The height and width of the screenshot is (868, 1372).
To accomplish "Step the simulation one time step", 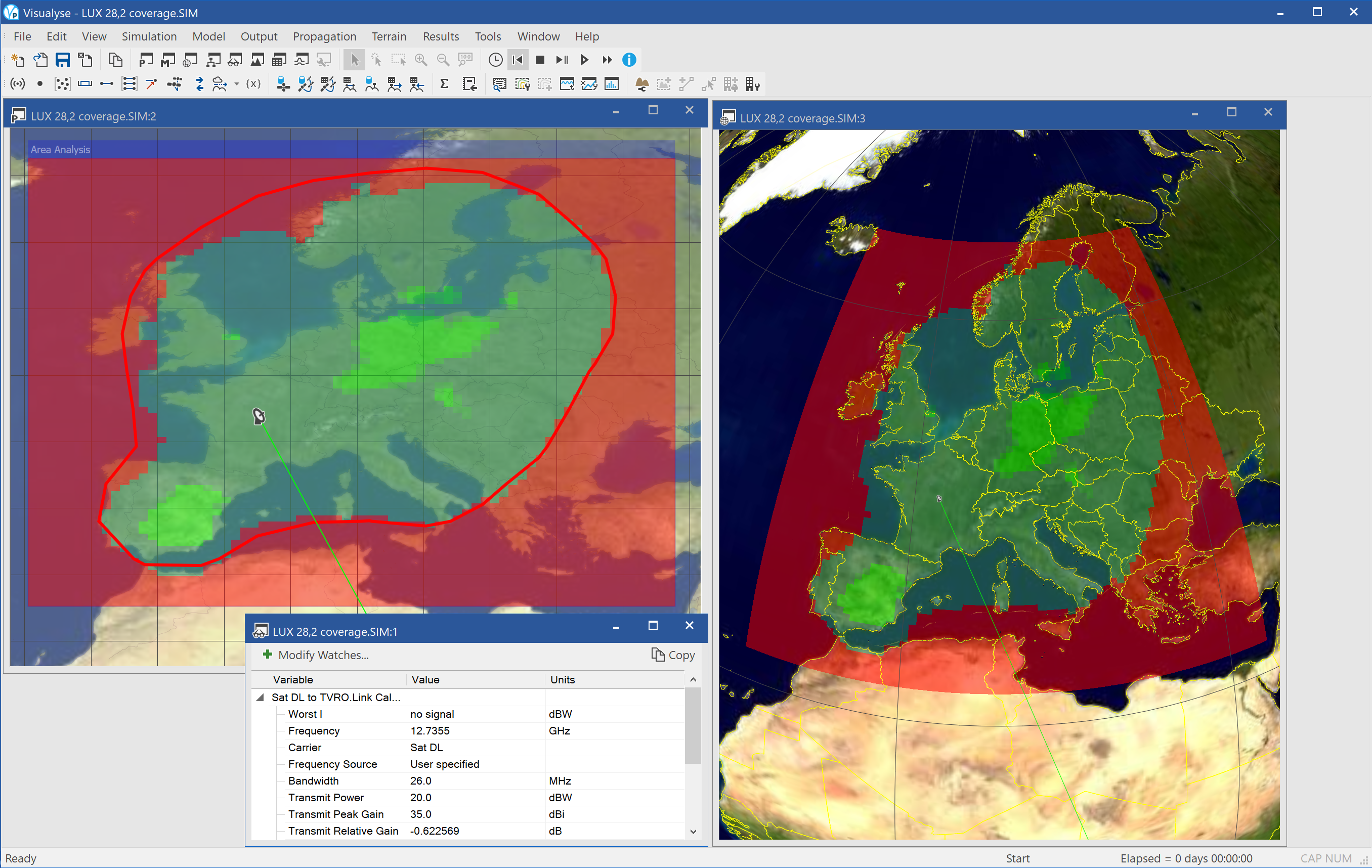I will [x=562, y=60].
